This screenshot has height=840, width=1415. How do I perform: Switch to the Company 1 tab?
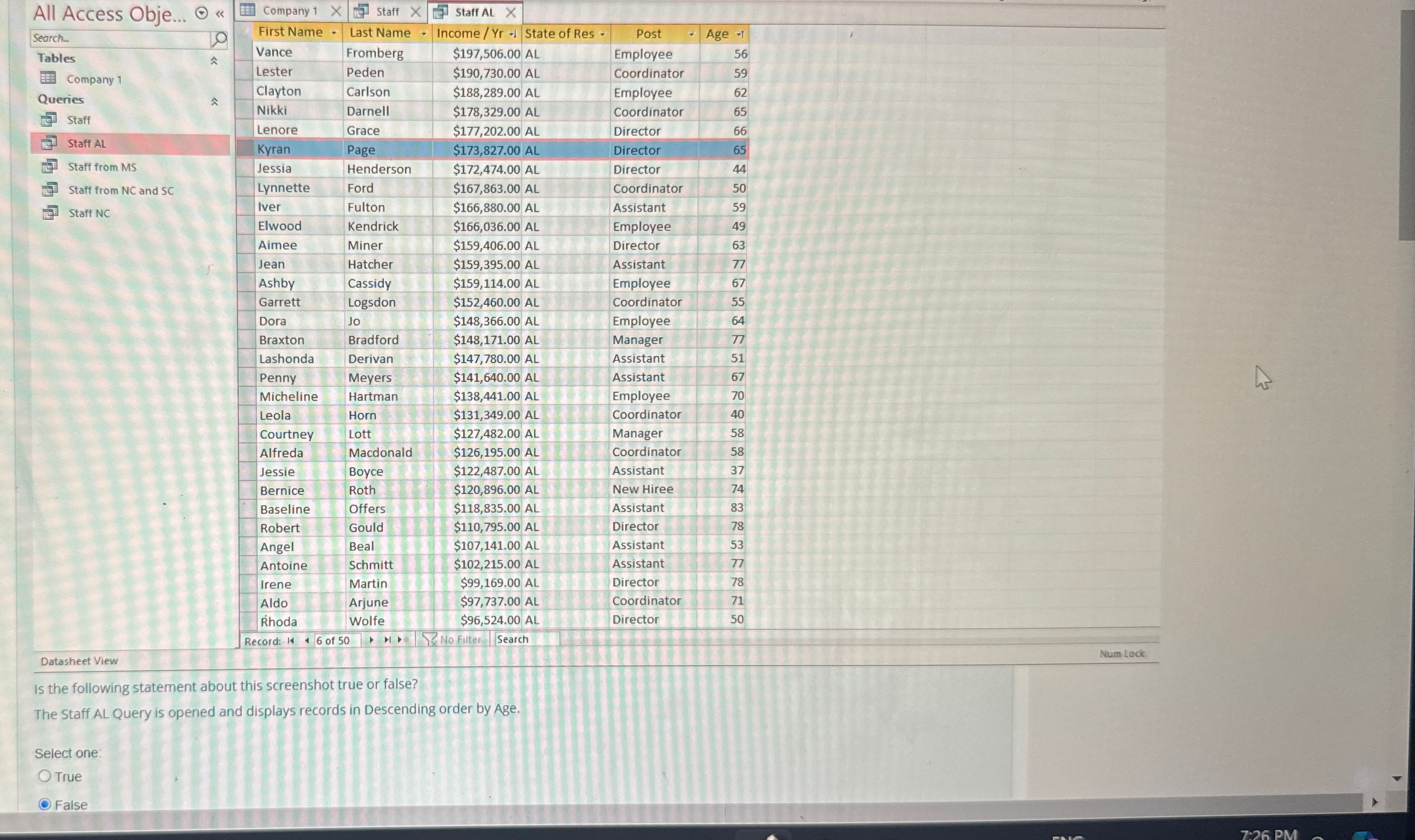[x=290, y=11]
